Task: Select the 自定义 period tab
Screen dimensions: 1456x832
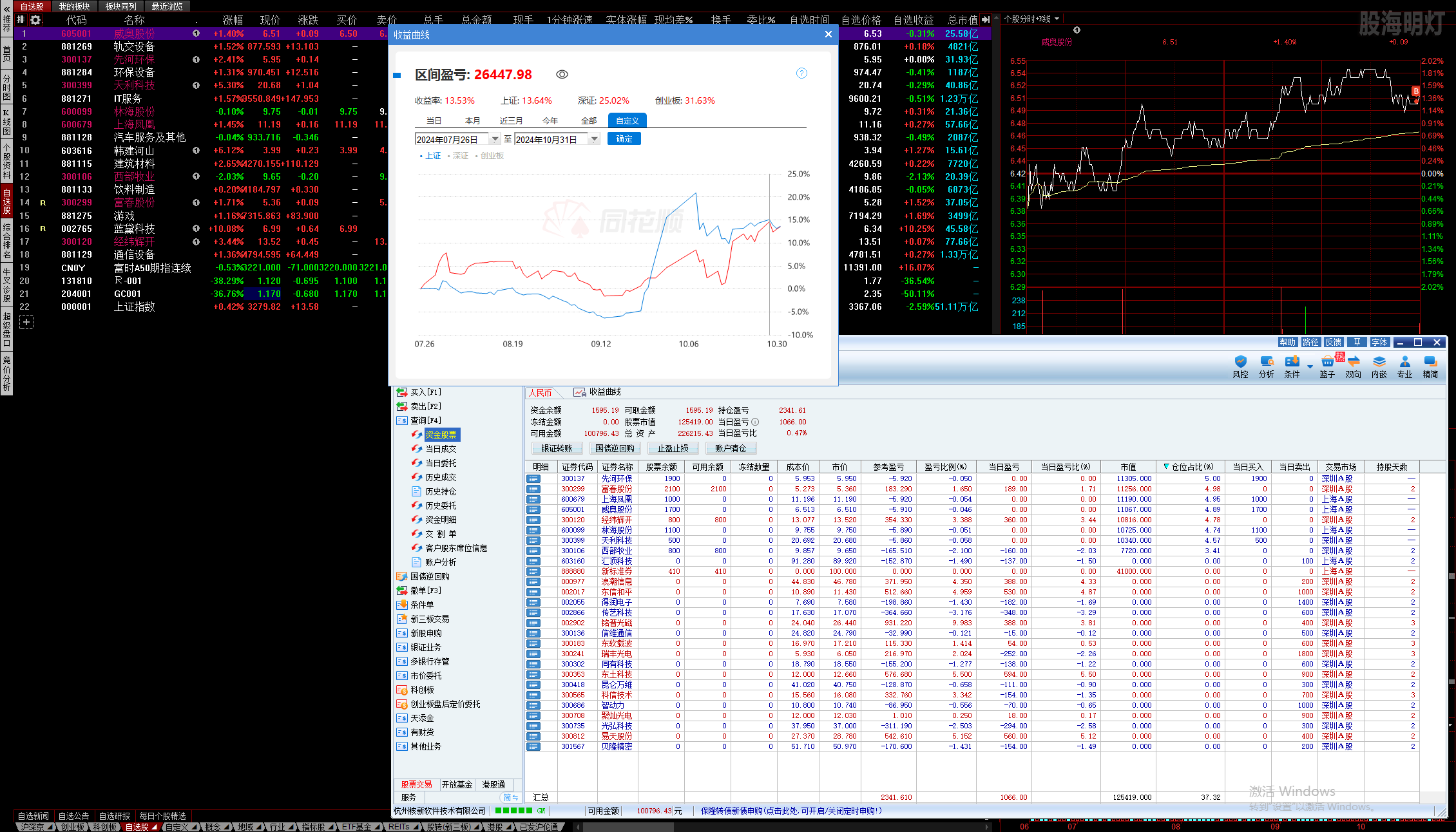Action: (x=627, y=120)
